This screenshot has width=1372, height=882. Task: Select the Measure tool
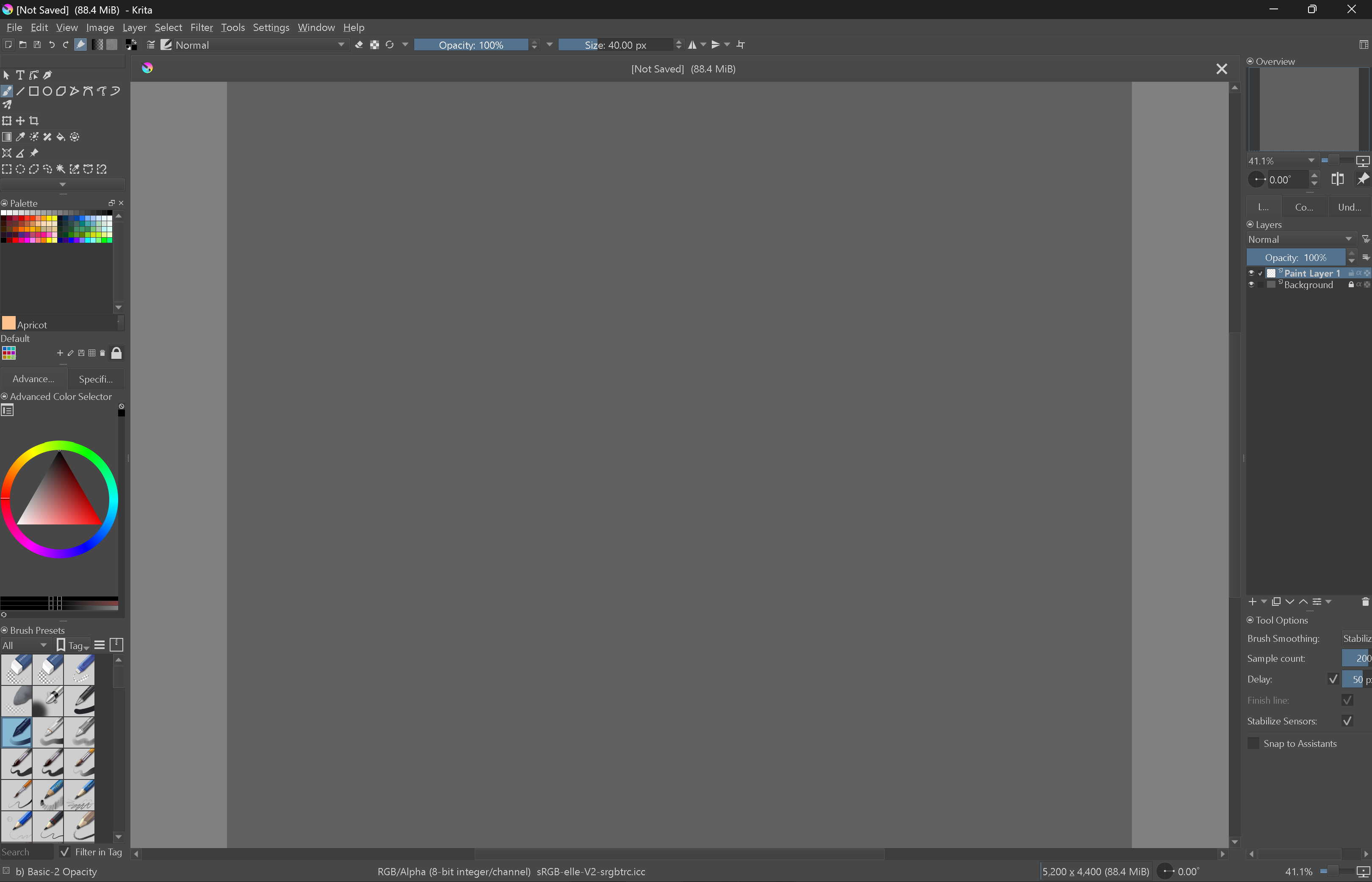[x=20, y=153]
